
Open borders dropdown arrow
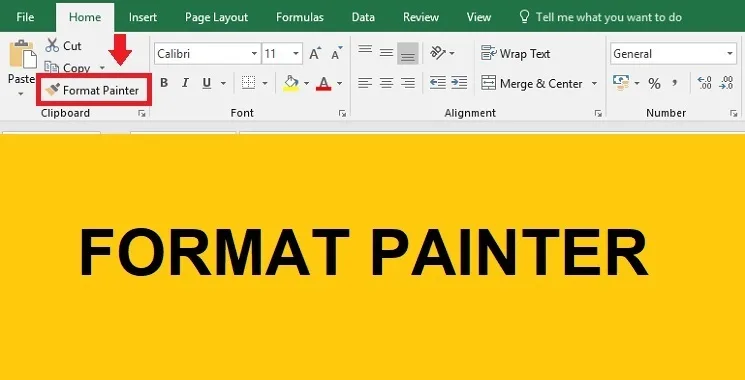pyautogui.click(x=265, y=84)
